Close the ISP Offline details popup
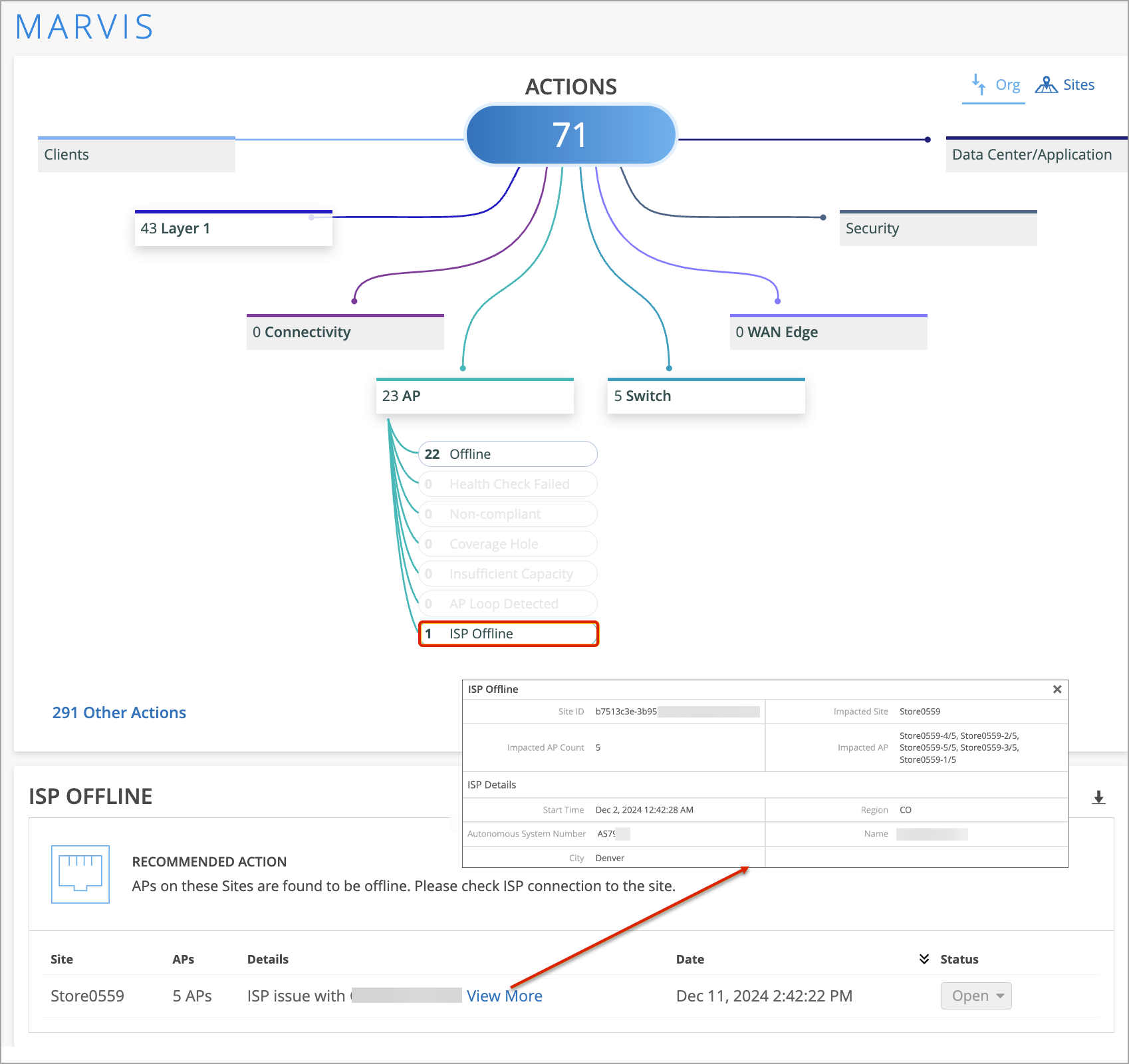Screen dimensions: 1129x1064 tap(1057, 690)
